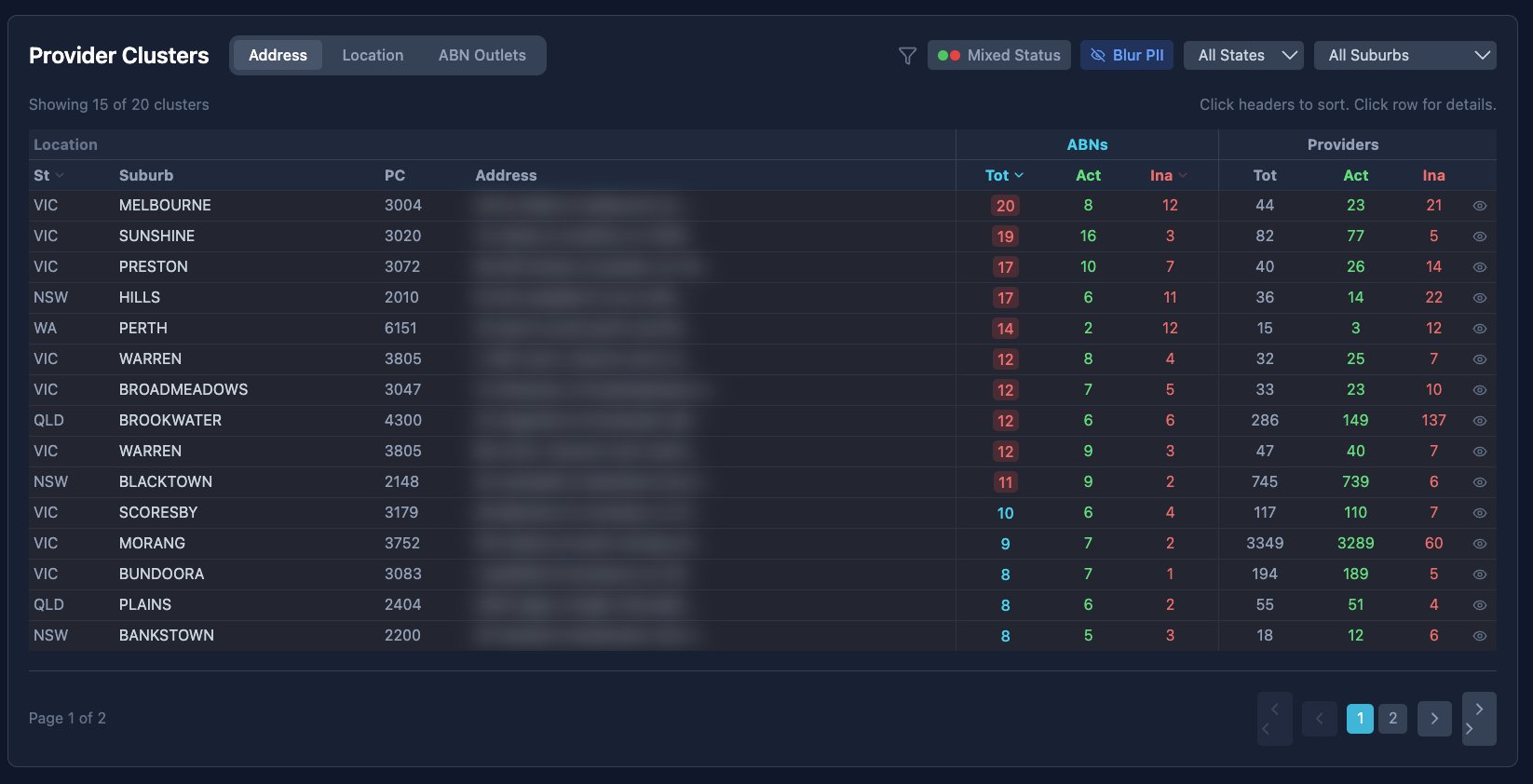Click the eye icon for MORANG row
Viewport: 1533px width, 784px height.
(1480, 544)
